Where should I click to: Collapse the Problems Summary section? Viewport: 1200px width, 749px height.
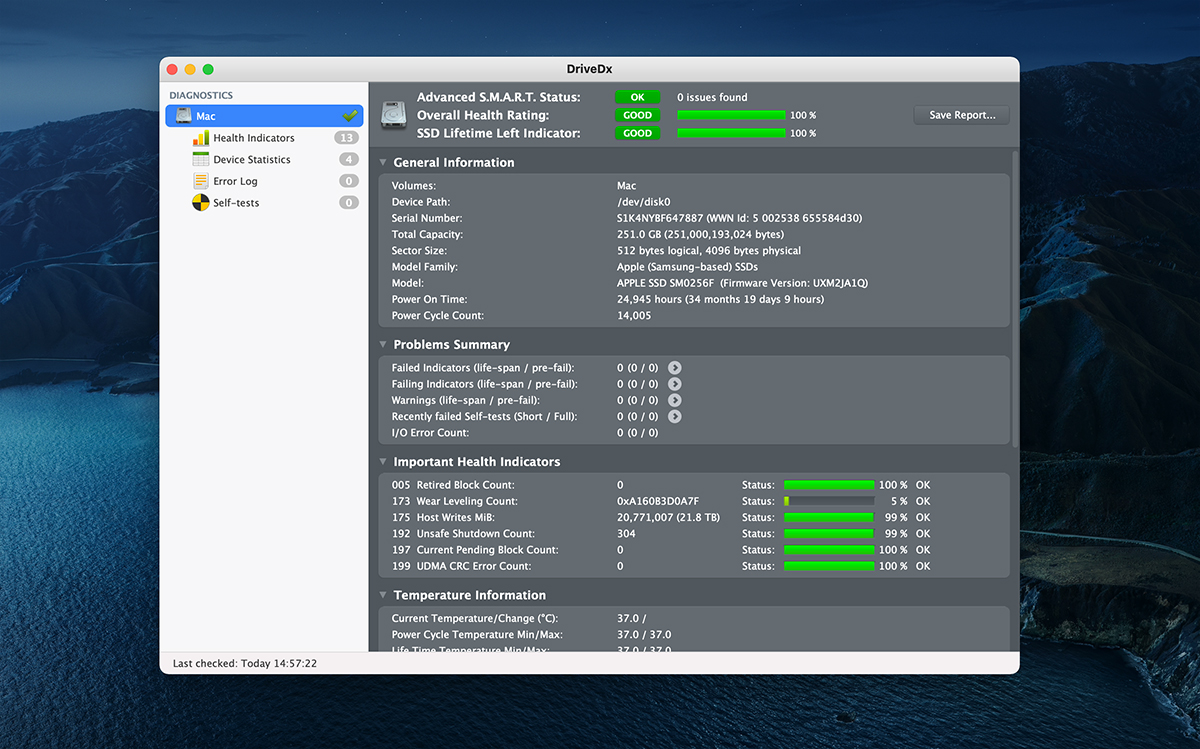383,344
